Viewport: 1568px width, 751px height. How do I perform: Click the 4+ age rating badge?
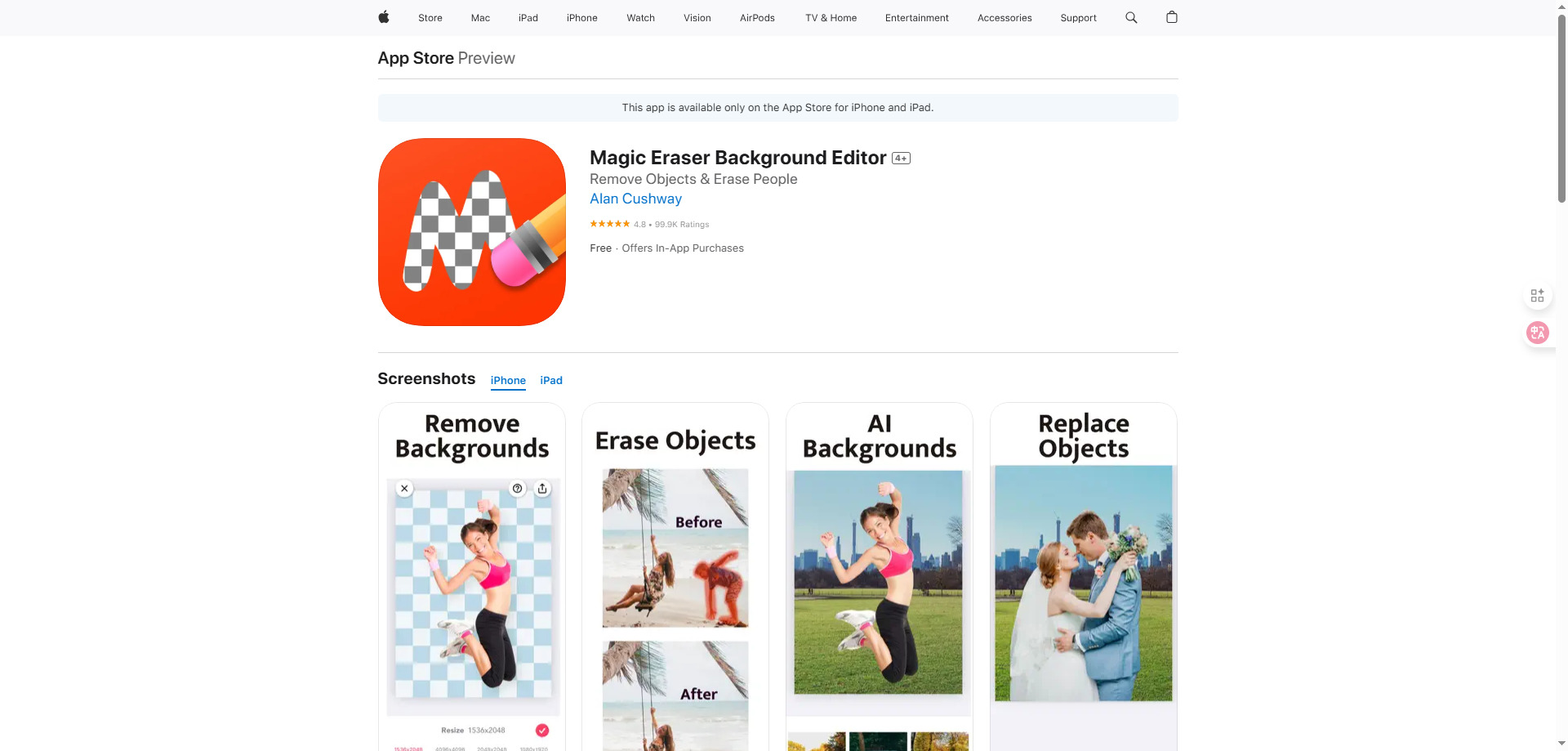pos(901,159)
